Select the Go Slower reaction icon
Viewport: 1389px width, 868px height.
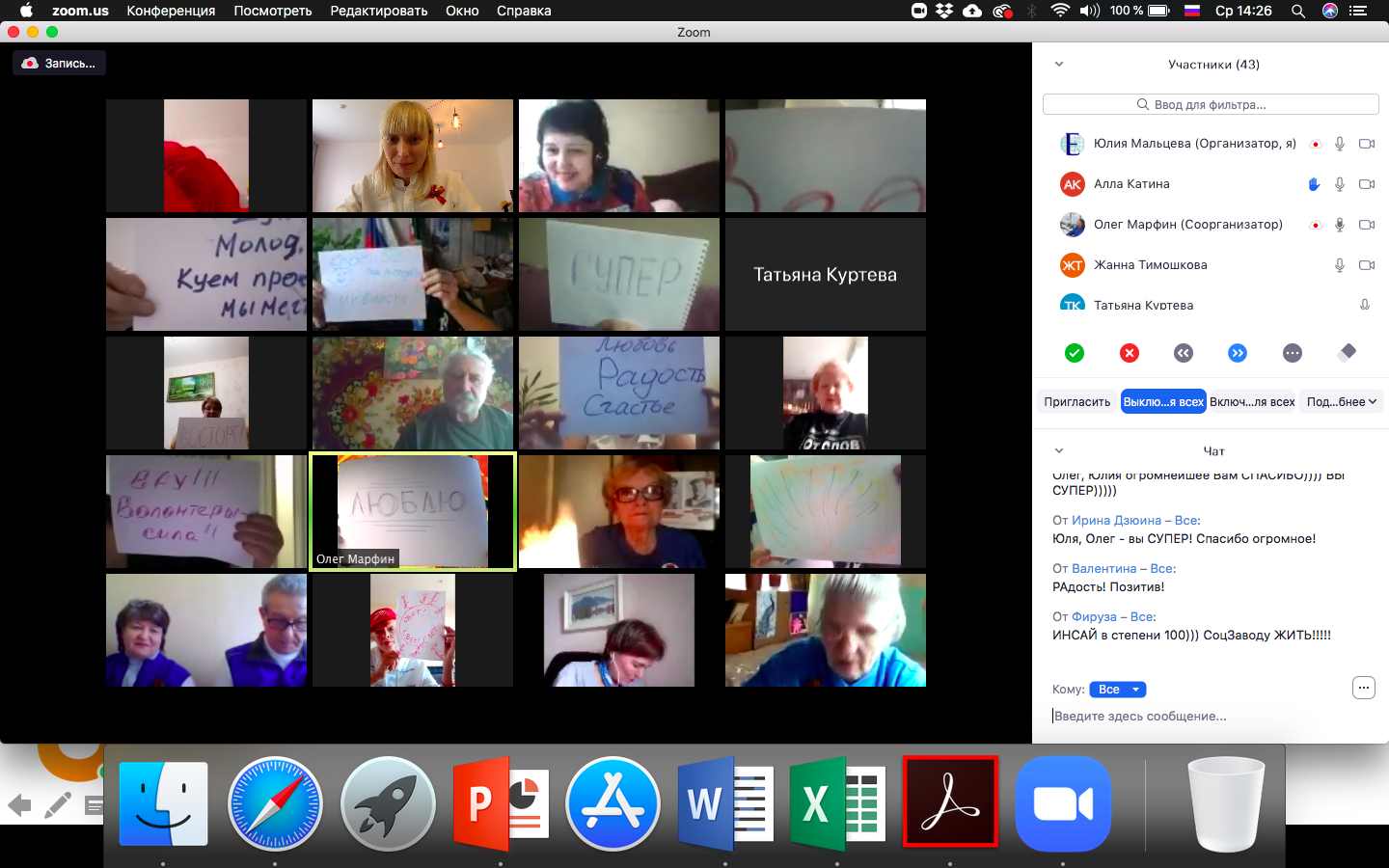coord(1184,353)
